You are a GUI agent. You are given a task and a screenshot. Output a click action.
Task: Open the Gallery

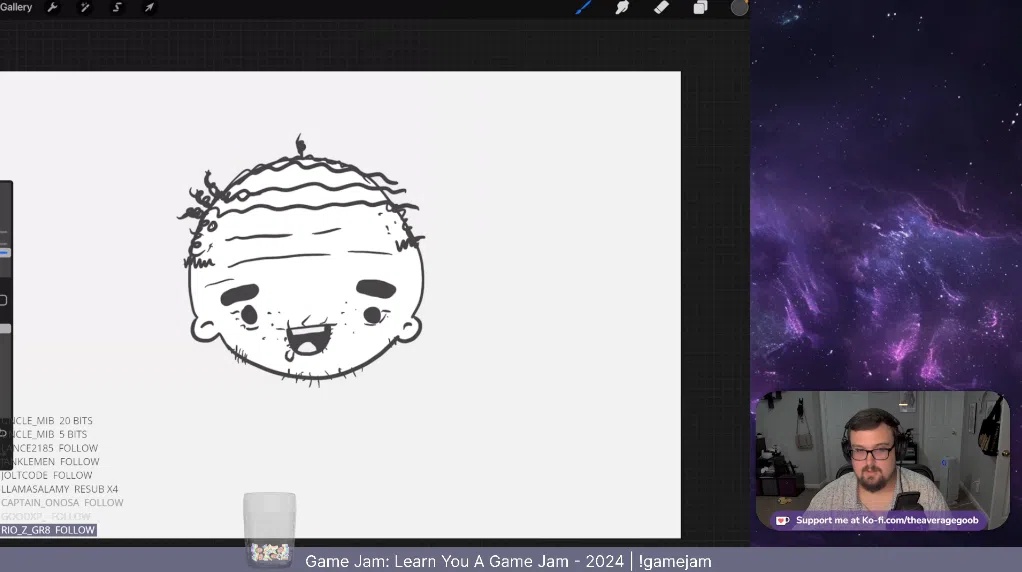coord(16,8)
